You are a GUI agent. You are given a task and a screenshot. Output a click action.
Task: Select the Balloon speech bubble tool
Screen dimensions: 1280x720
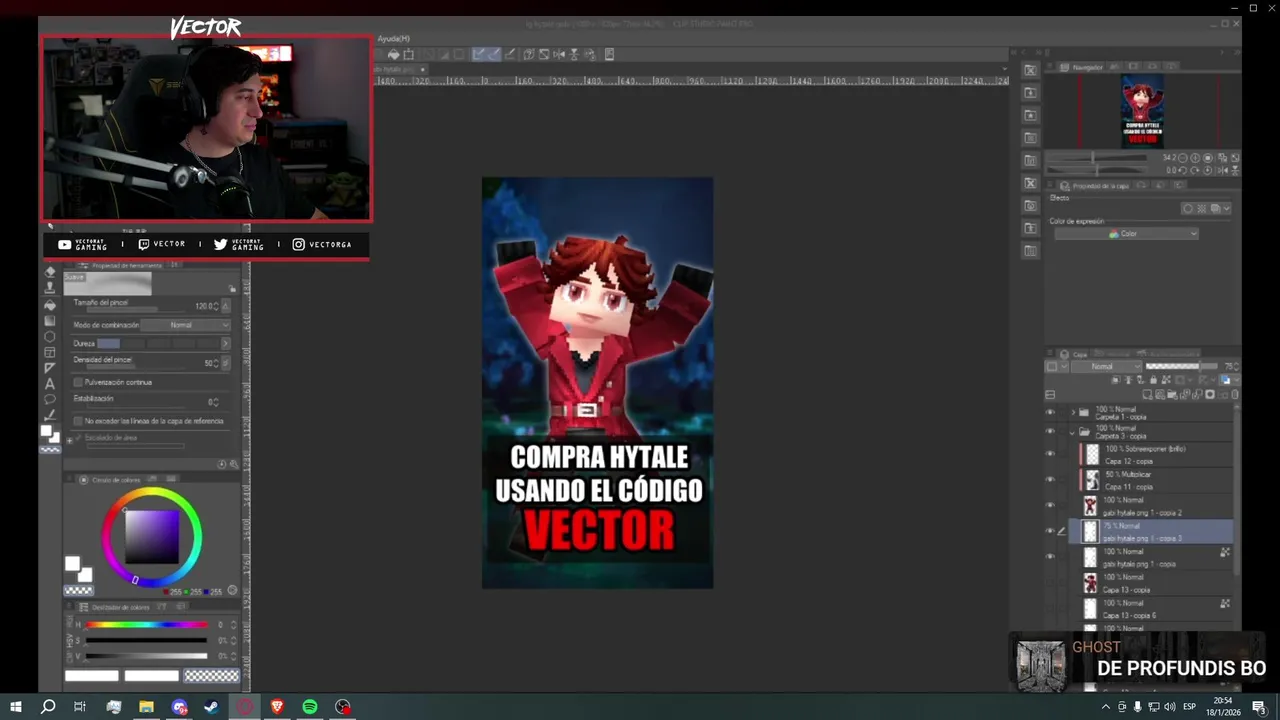point(50,399)
